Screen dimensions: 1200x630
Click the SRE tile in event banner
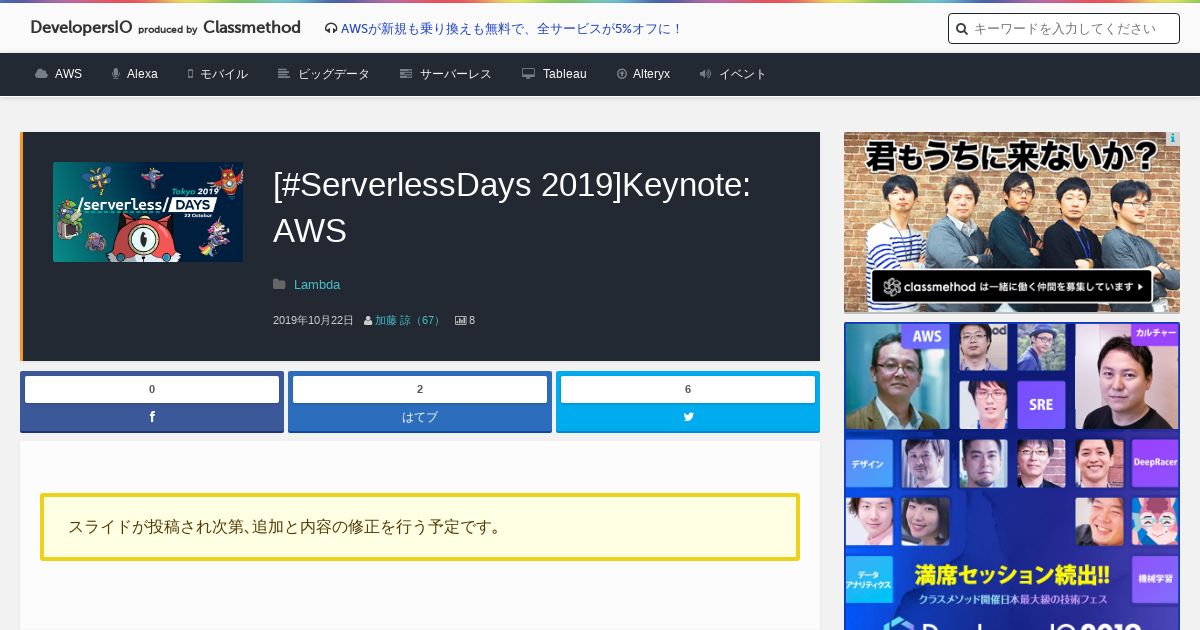click(x=1040, y=405)
